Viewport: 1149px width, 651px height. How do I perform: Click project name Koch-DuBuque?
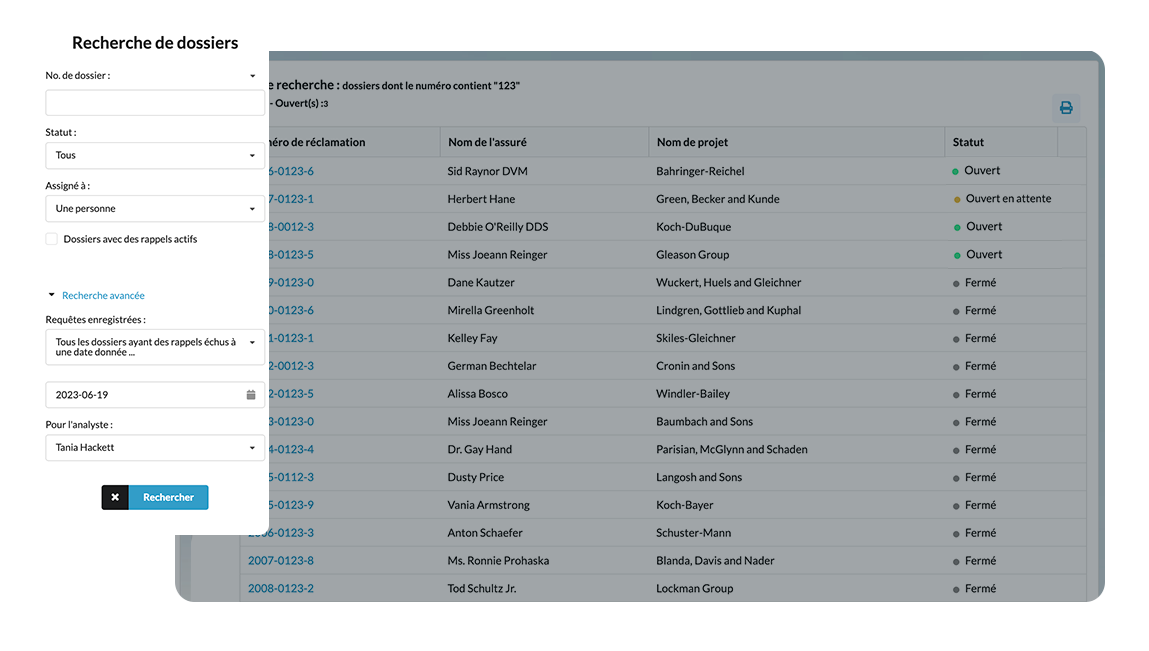click(x=693, y=227)
